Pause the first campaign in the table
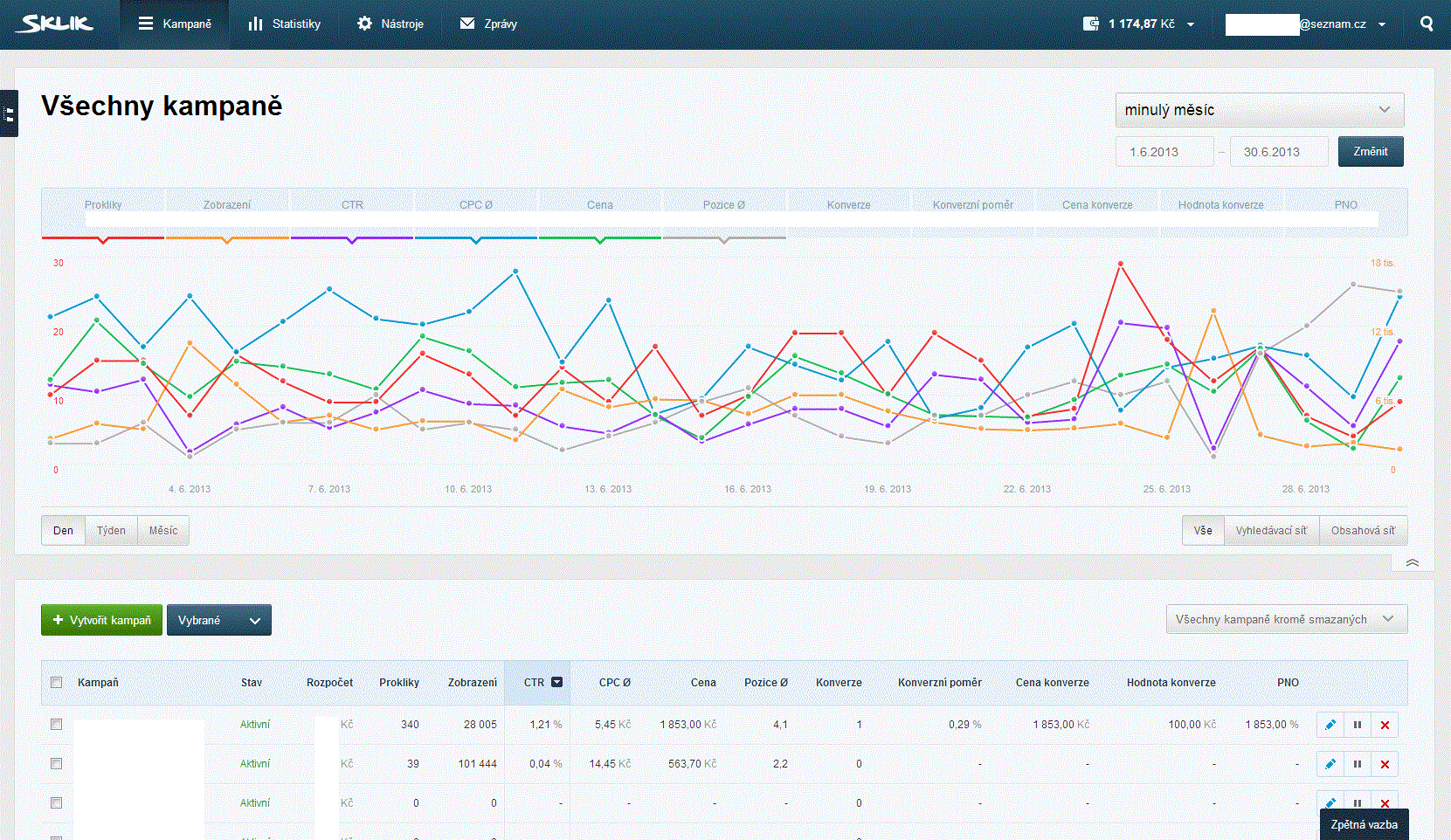The width and height of the screenshot is (1451, 840). tap(1358, 725)
